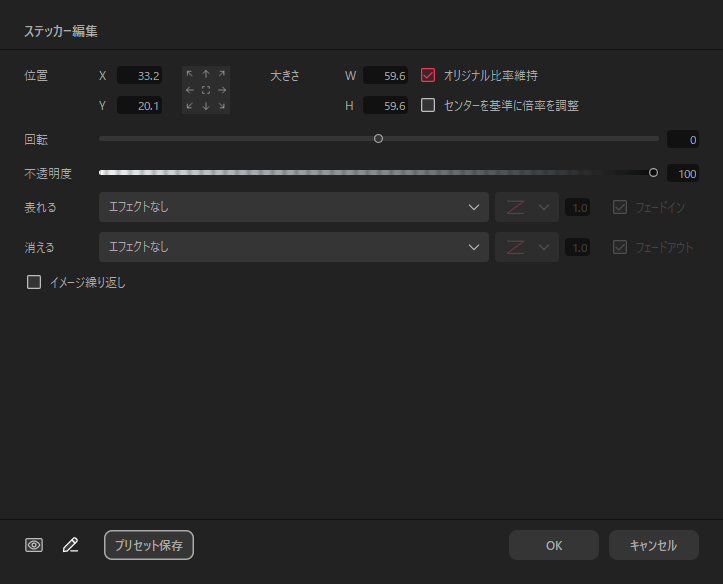The image size is (723, 584).
Task: Click キャンセル button
Action: 652,545
